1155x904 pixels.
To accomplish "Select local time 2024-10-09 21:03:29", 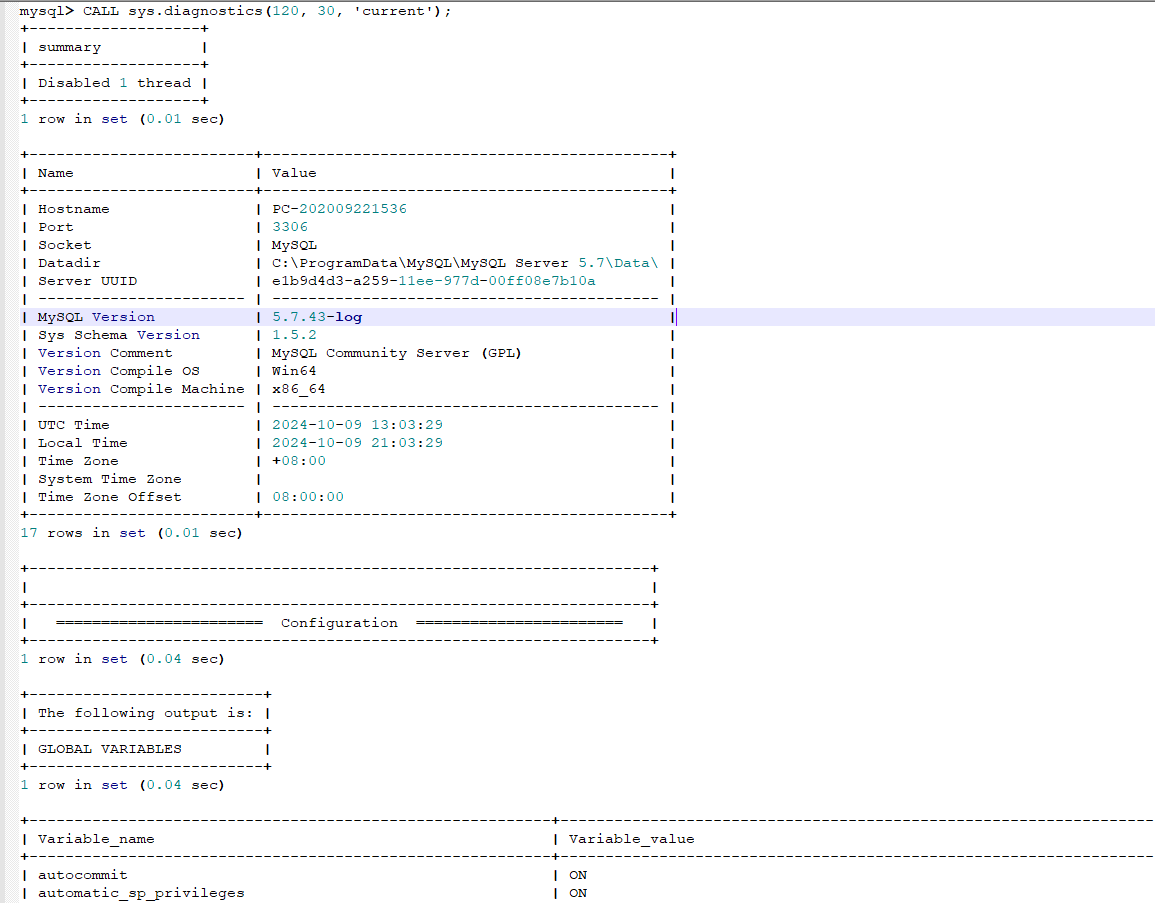I will pos(357,443).
